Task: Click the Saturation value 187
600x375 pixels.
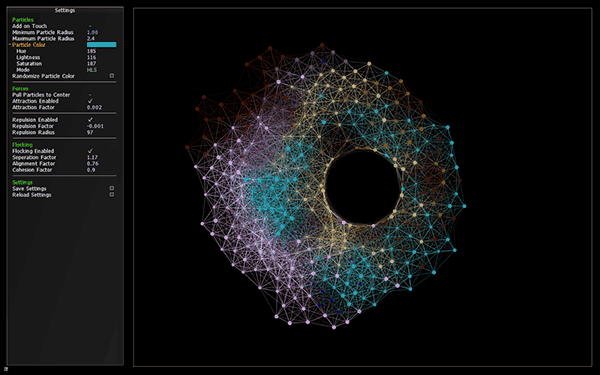Action: [x=91, y=64]
